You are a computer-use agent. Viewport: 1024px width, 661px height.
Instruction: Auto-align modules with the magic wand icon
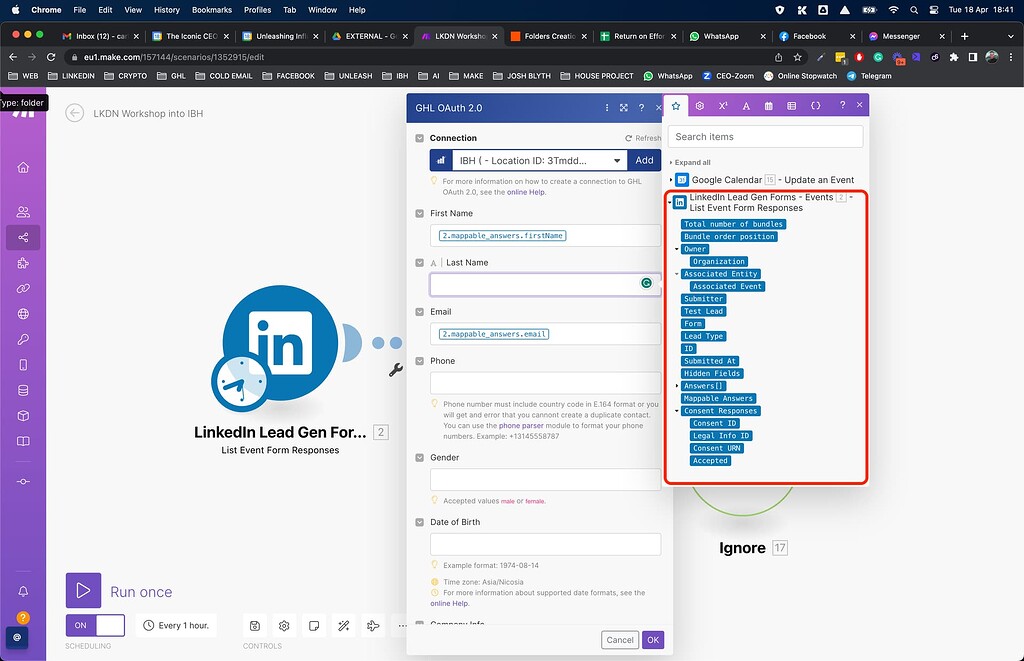343,625
